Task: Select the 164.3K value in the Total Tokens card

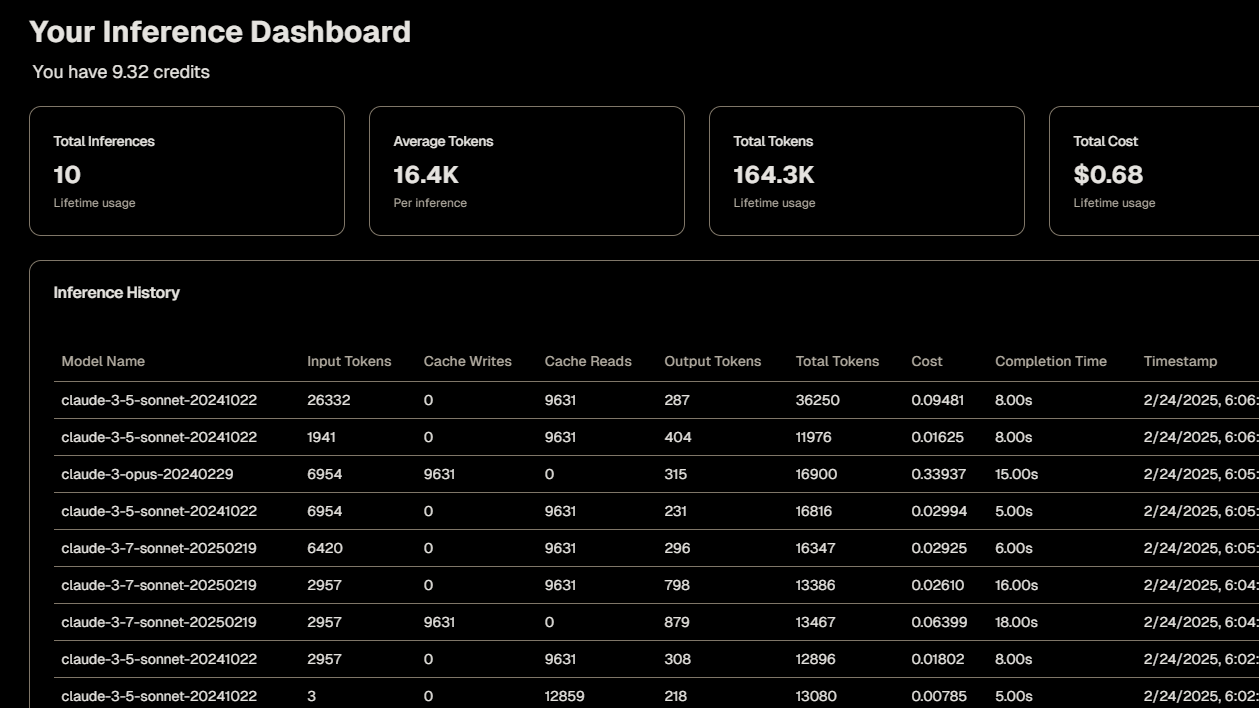Action: pyautogui.click(x=774, y=175)
